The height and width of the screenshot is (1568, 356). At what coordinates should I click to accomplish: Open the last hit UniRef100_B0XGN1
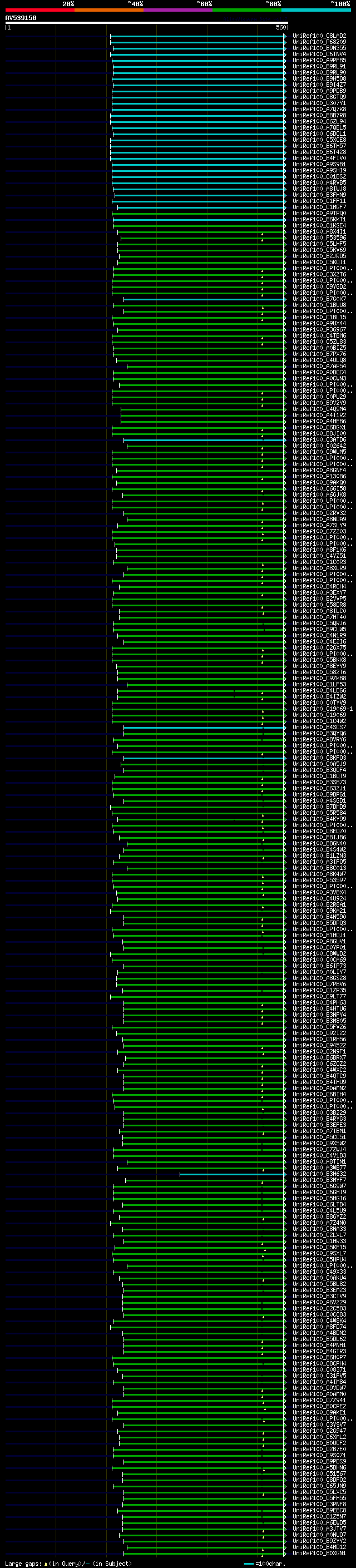click(x=319, y=1554)
